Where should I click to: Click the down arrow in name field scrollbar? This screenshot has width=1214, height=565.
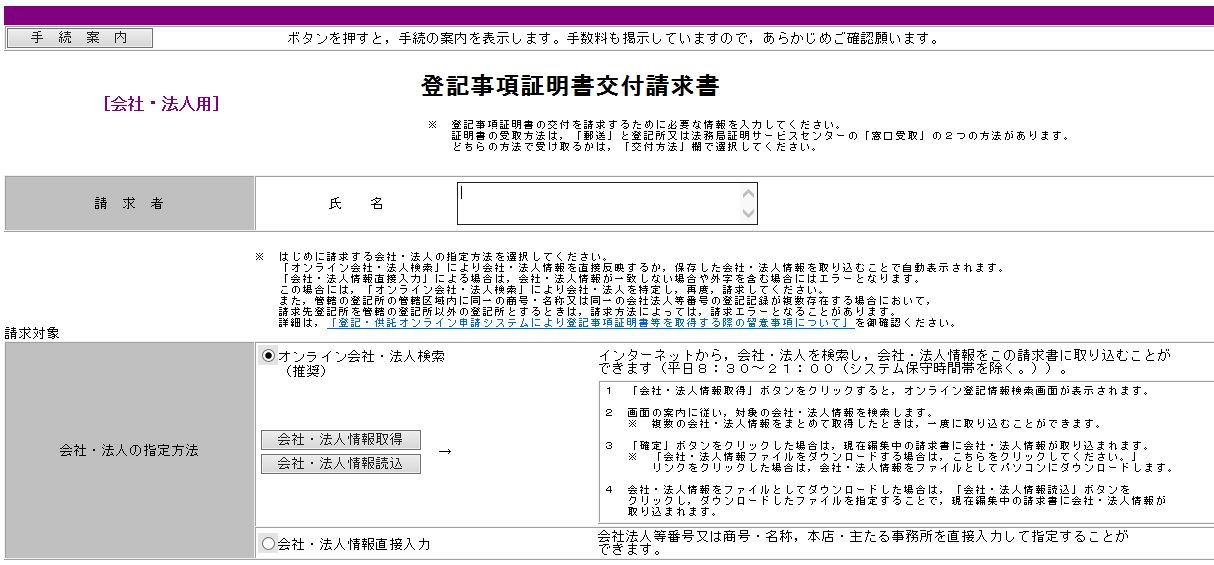[748, 214]
